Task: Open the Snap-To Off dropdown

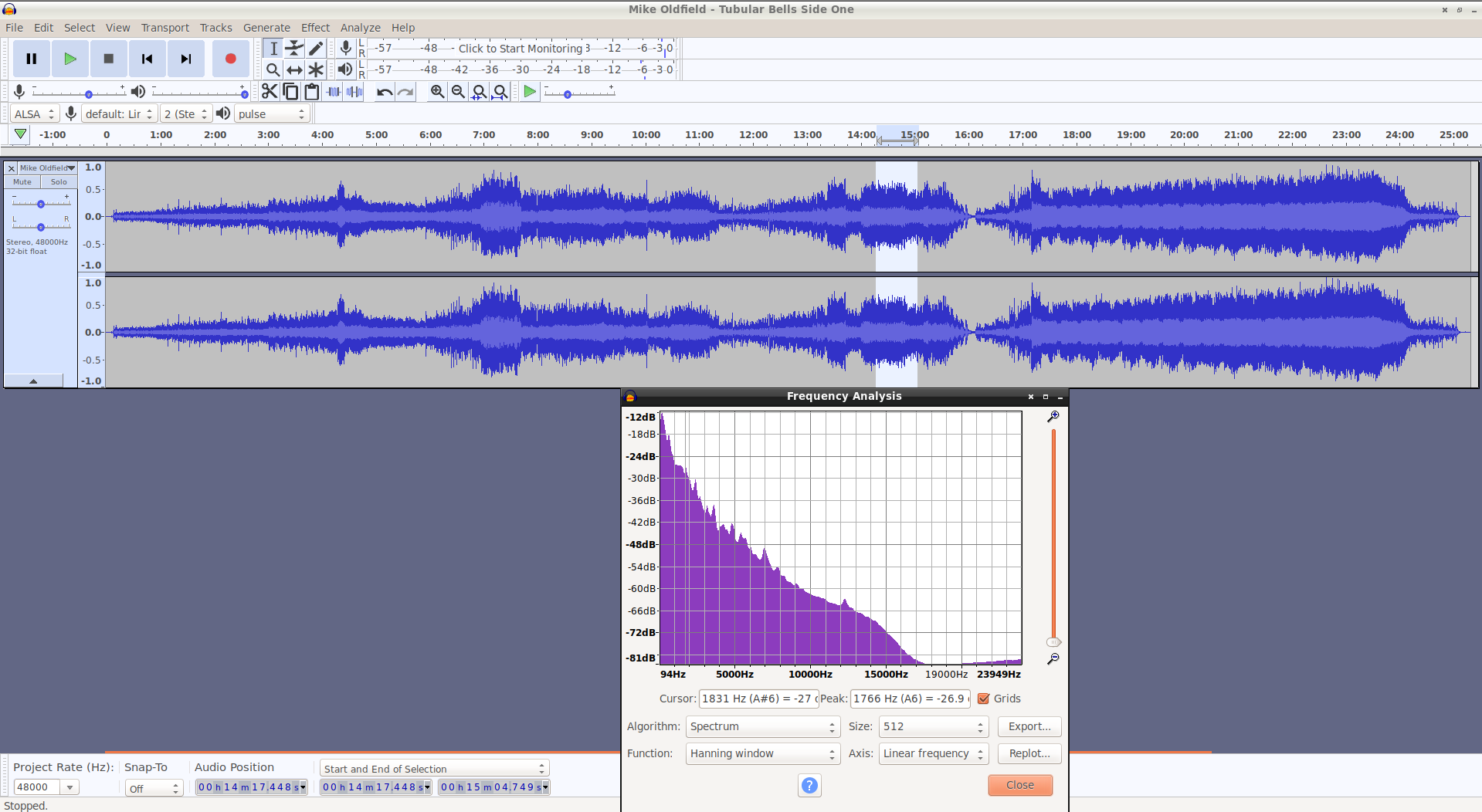Action: pos(154,788)
